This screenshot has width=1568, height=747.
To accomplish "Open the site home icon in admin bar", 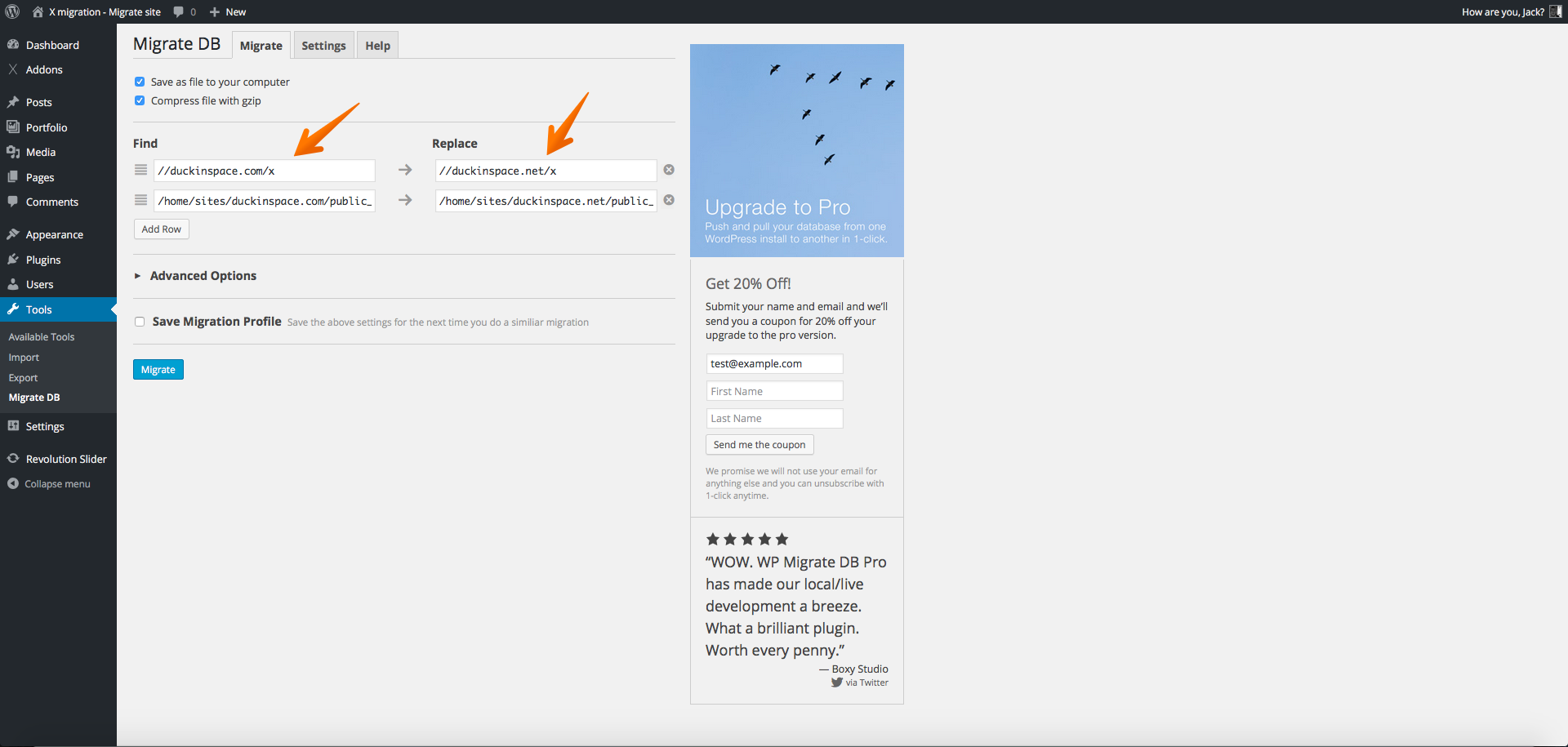I will [x=38, y=11].
